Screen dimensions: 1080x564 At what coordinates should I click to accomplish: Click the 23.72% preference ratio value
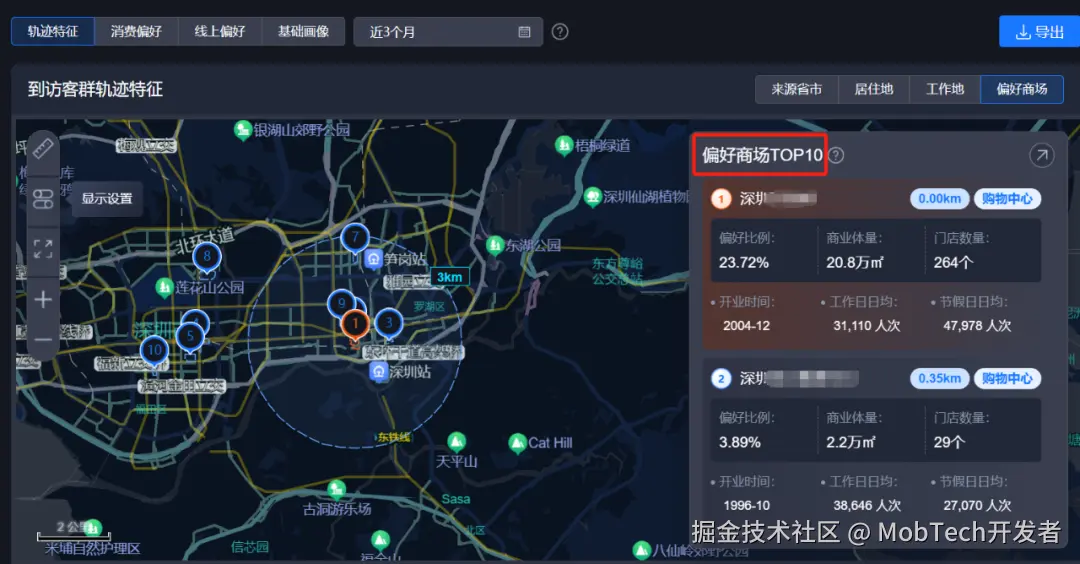744,263
